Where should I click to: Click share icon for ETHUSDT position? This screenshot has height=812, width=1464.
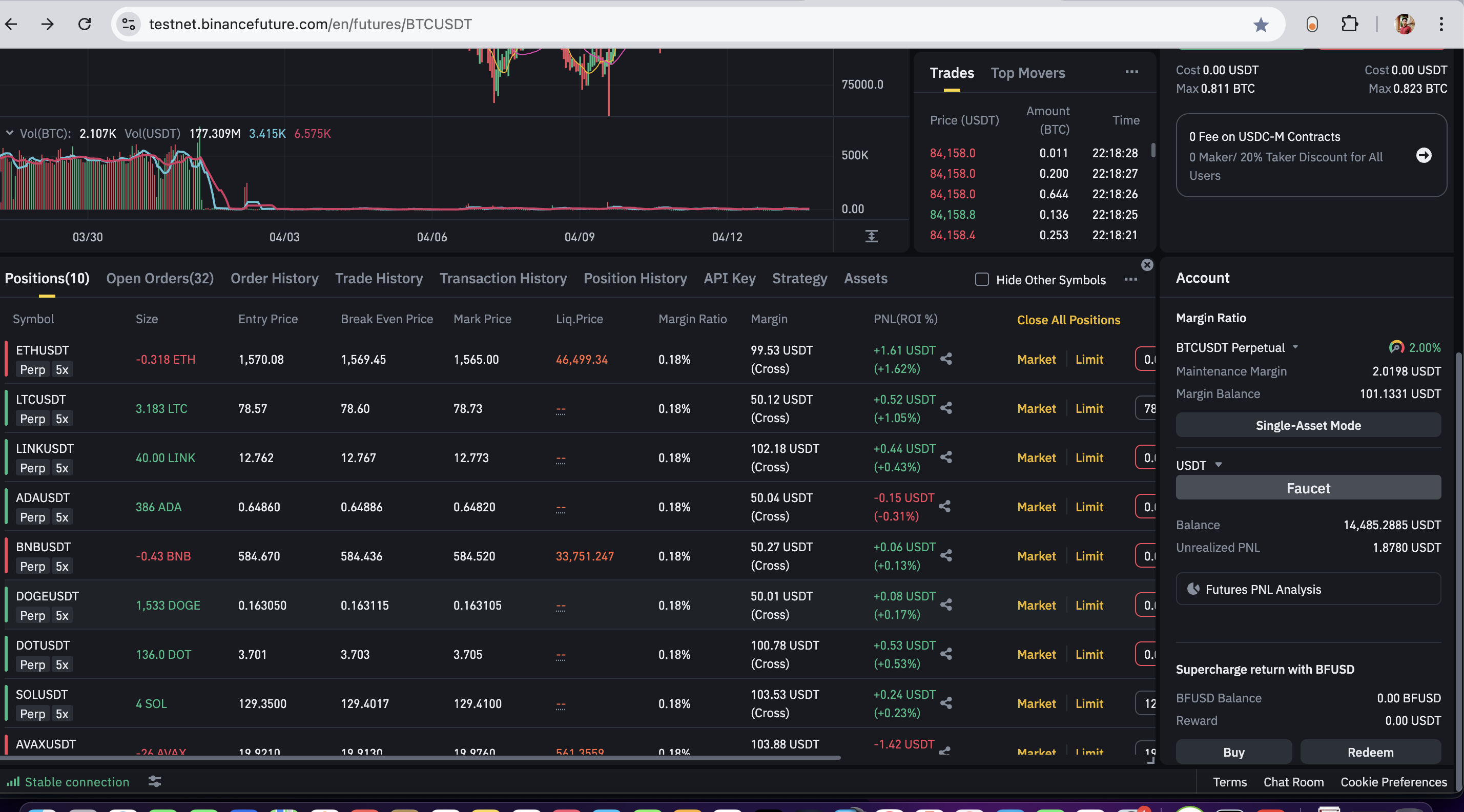click(946, 359)
